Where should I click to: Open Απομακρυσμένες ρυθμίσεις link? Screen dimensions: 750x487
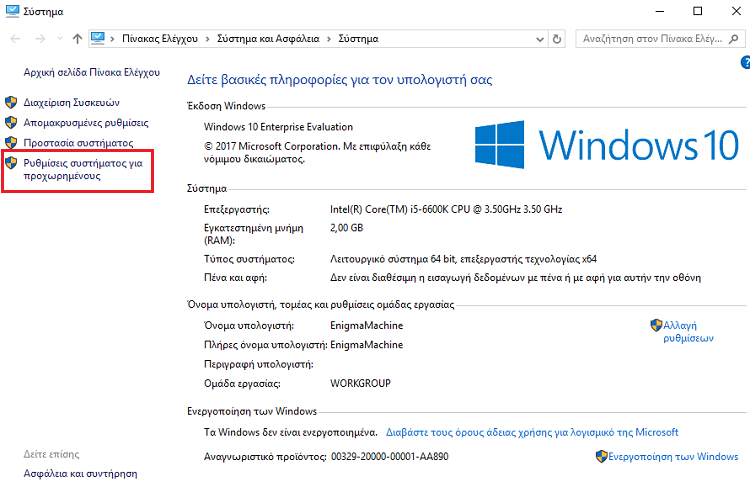86,123
